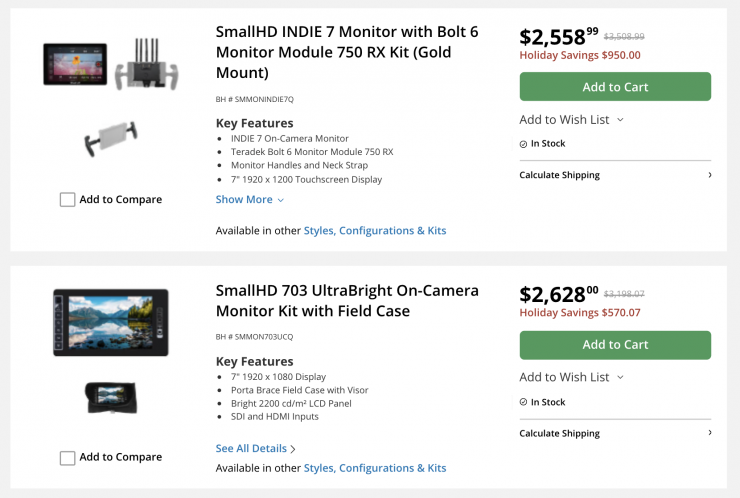The image size is (740, 498).
Task: Open Add to Wish List dropdown, INDIE 7
Action: tap(571, 119)
